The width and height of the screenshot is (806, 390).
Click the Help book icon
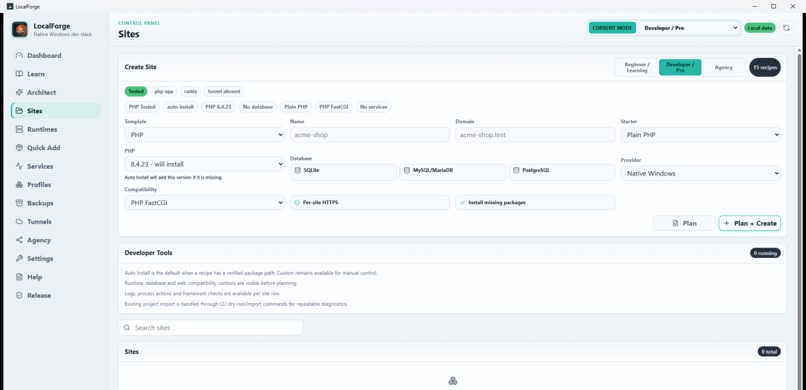coord(20,277)
